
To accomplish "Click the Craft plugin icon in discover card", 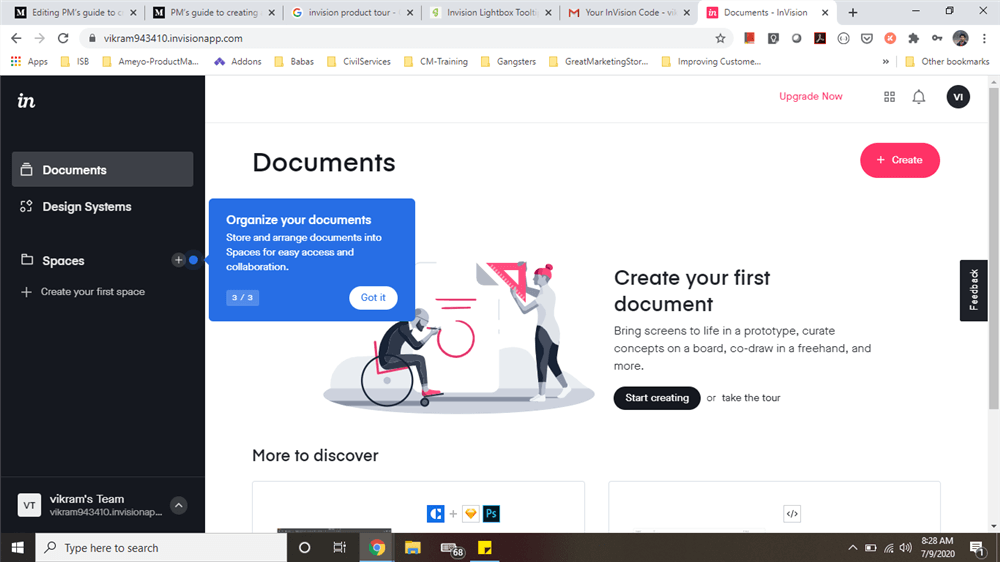I will 436,514.
